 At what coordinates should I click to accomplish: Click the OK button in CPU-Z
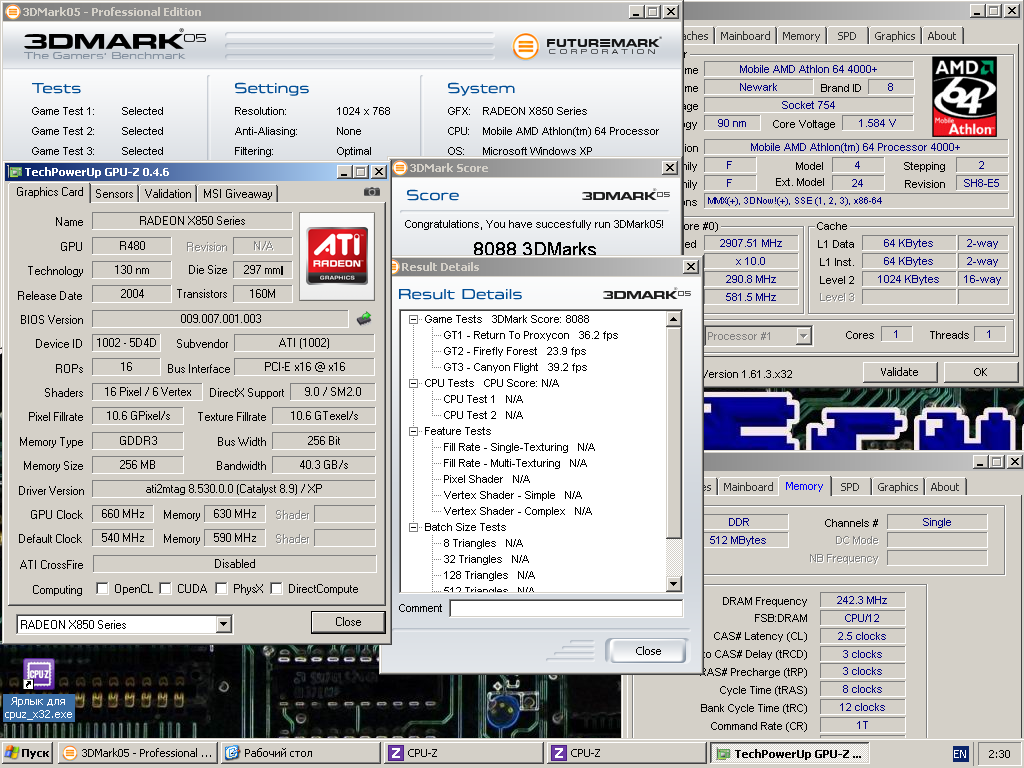click(x=980, y=372)
